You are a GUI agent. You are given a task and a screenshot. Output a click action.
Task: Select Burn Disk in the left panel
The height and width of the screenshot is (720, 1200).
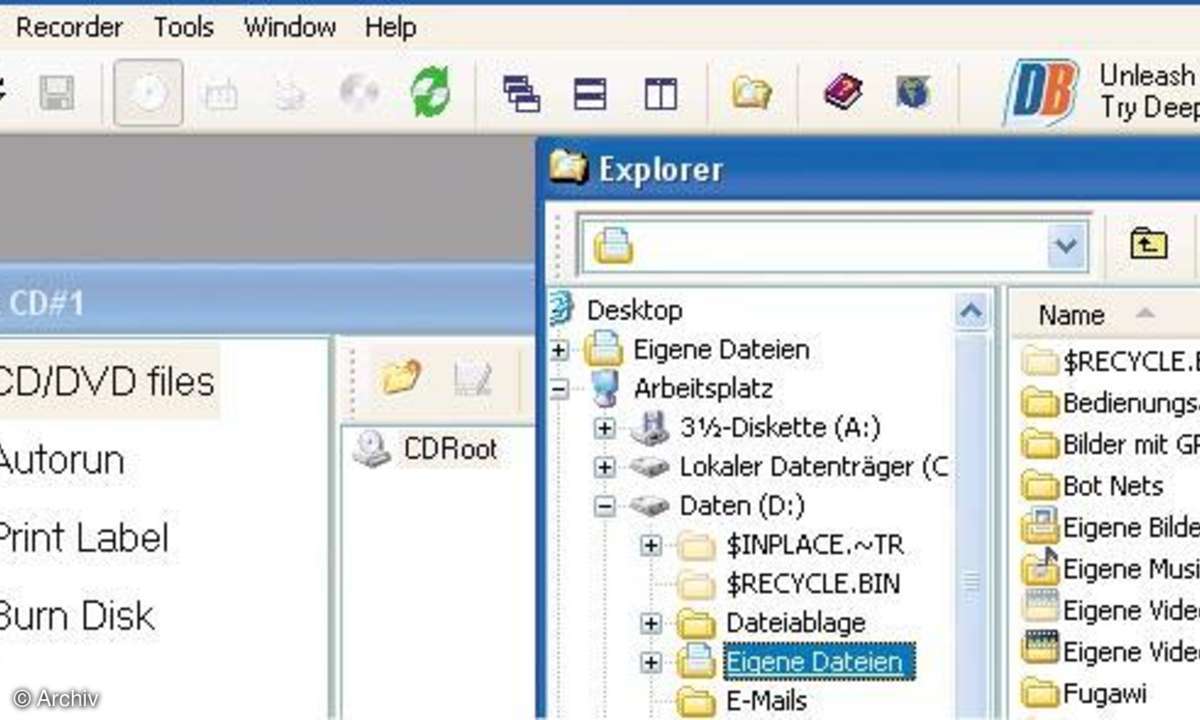click(76, 615)
